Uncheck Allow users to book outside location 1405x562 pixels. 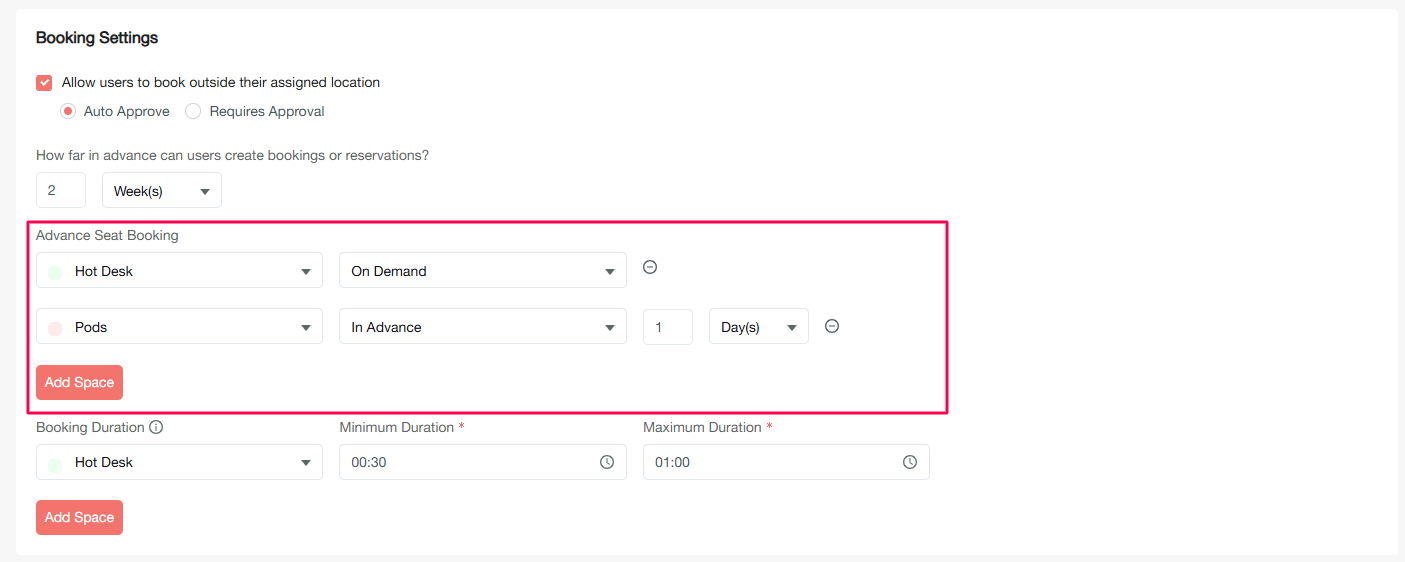[44, 83]
